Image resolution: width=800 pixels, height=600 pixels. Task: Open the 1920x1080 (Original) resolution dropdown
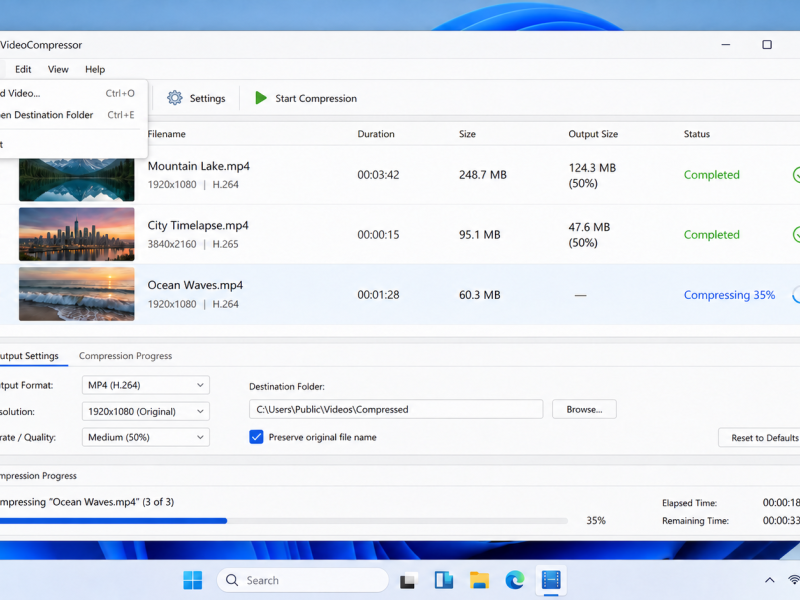(x=145, y=411)
